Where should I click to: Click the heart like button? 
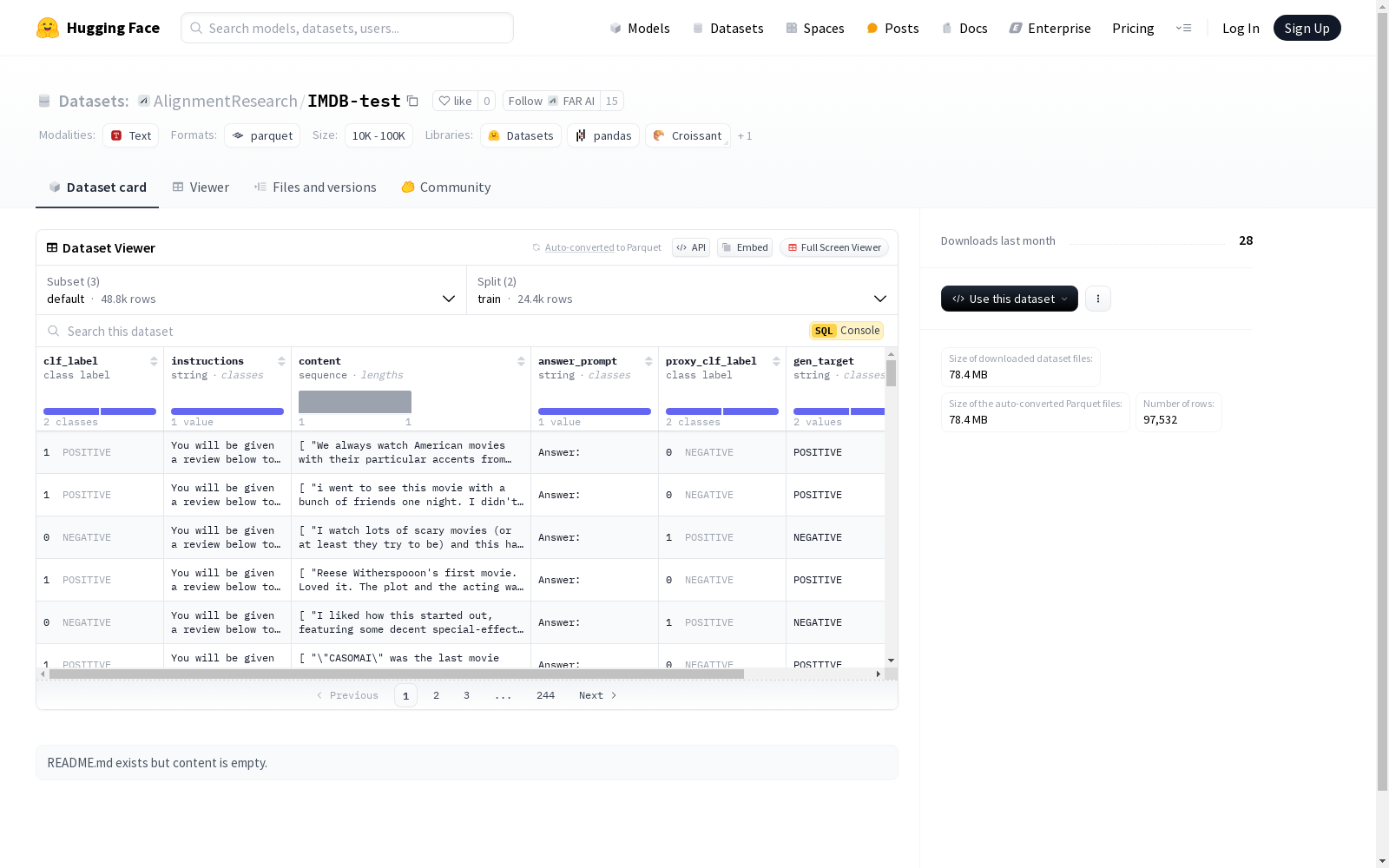coord(455,101)
